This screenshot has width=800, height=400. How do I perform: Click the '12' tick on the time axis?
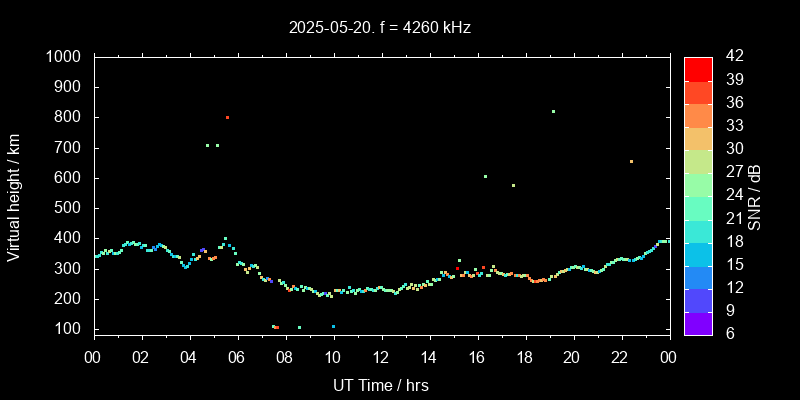(380, 357)
